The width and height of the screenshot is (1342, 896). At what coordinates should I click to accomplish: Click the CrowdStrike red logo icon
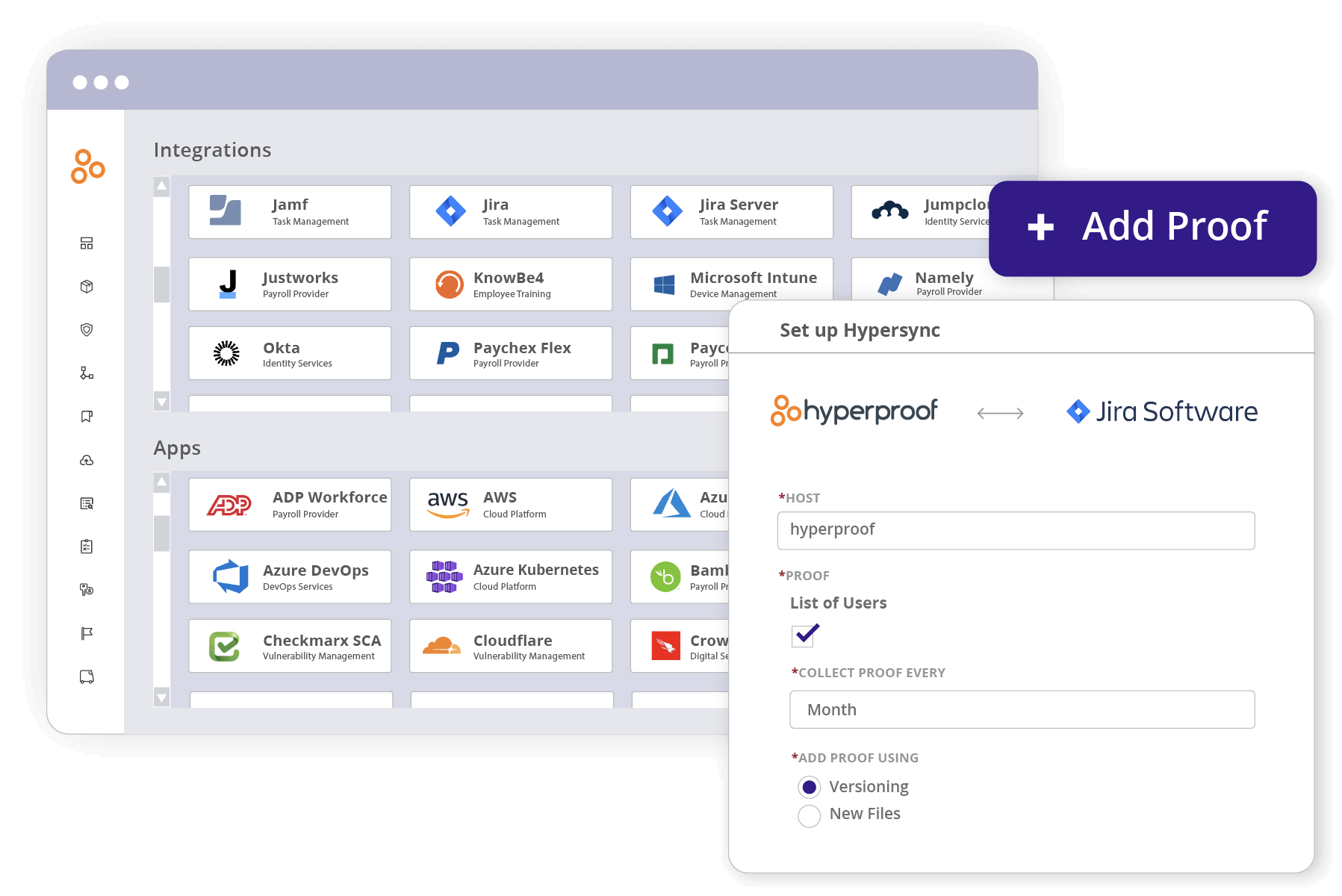[x=666, y=646]
